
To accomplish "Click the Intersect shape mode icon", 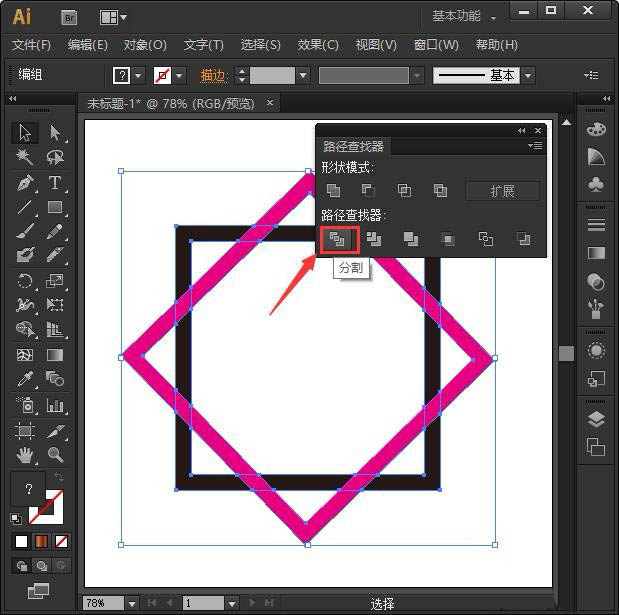I will pyautogui.click(x=404, y=191).
